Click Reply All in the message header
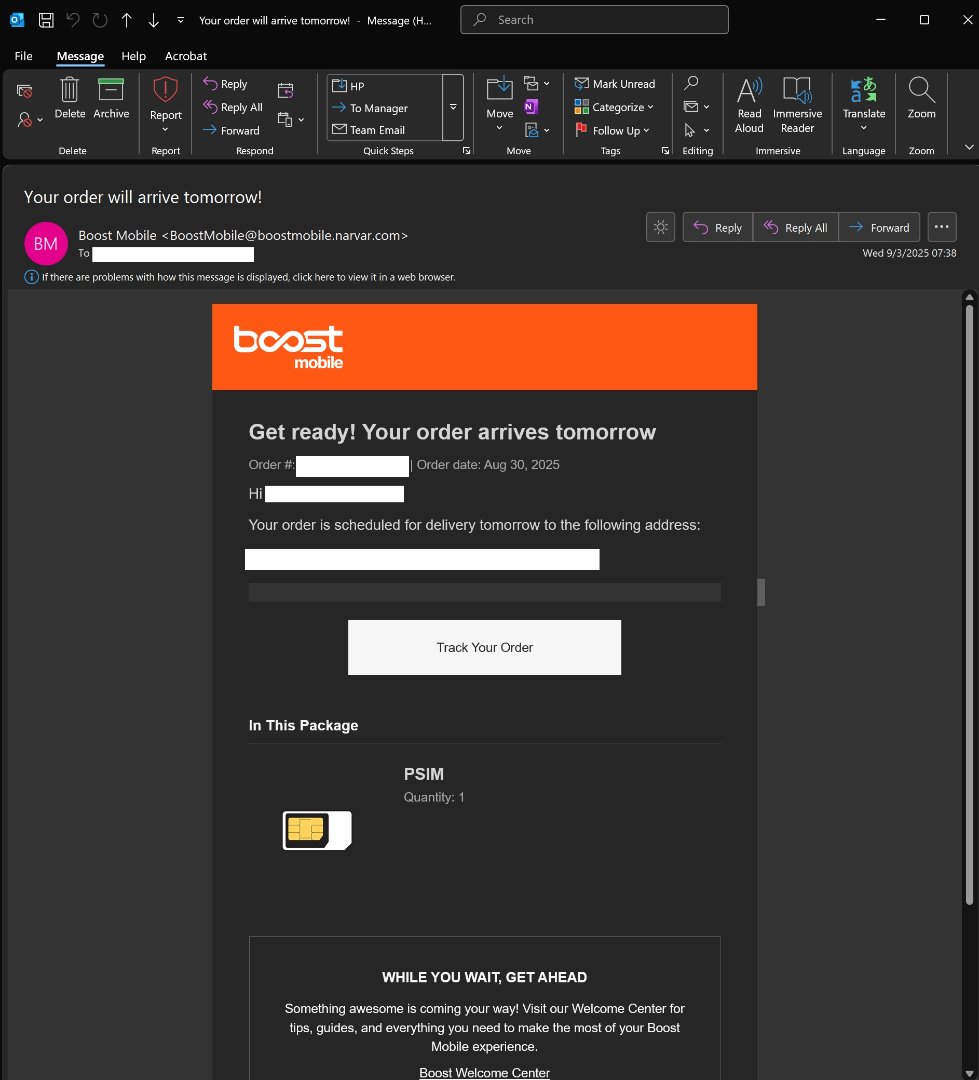 795,227
